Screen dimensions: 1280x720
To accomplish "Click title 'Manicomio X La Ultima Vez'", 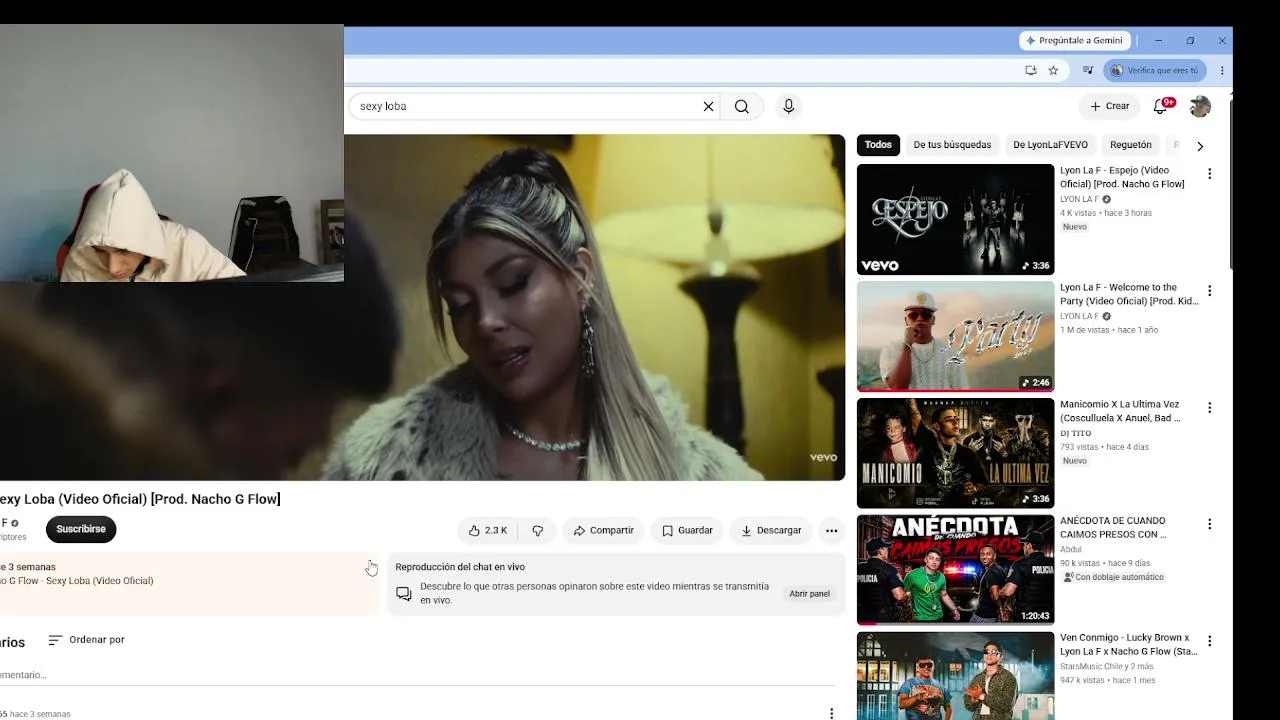I will [x=1120, y=411].
